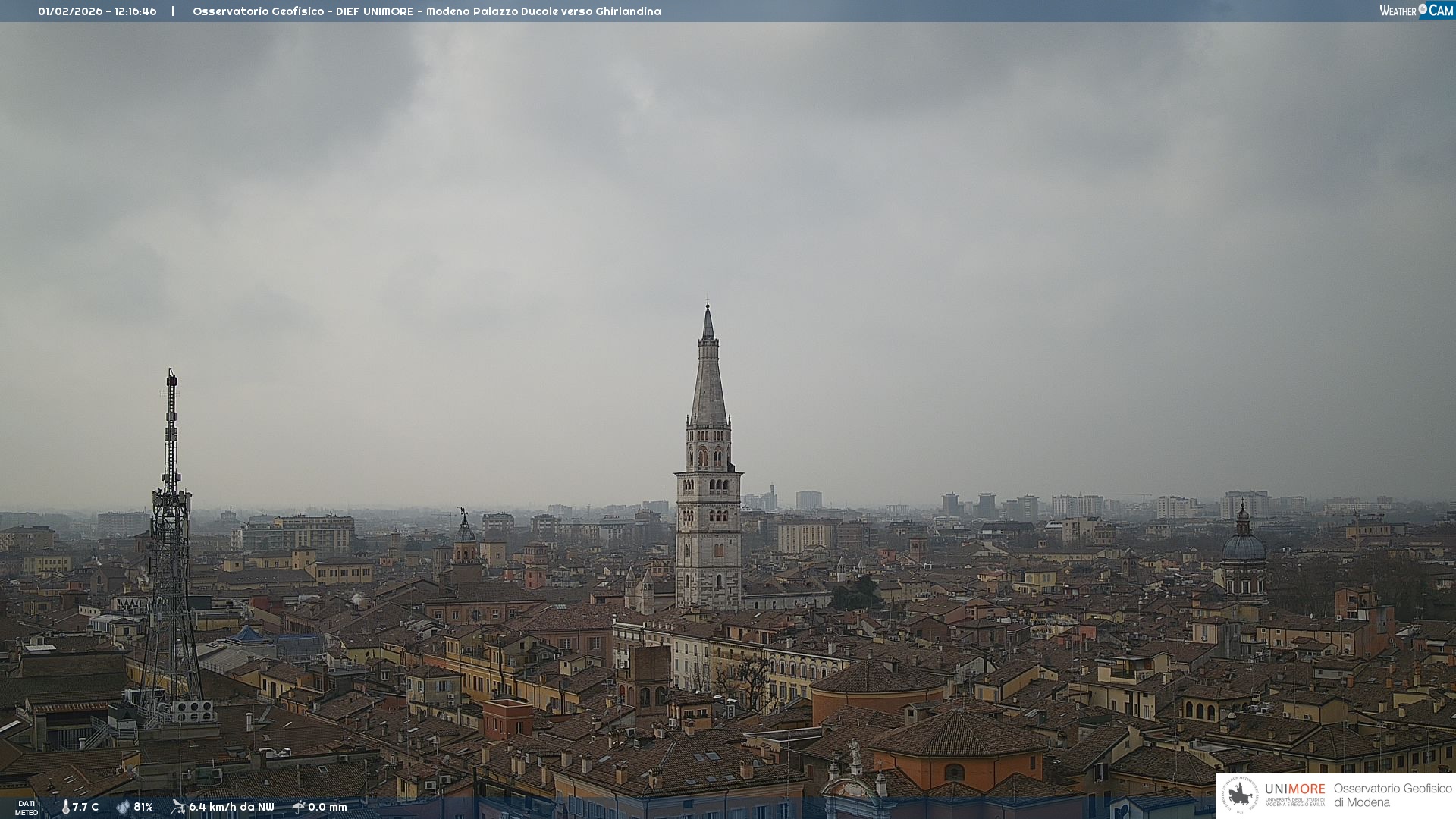Click the 7.7 C temperature reading

86,808
